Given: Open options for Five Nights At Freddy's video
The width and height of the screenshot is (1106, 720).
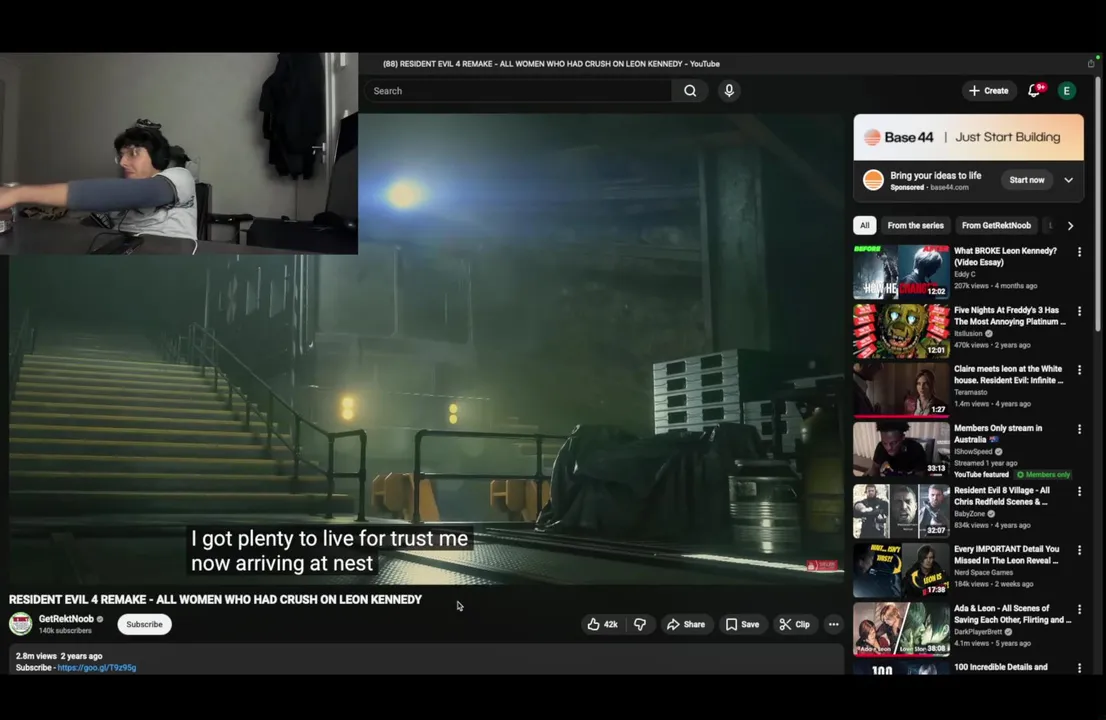Looking at the screenshot, I should 1079,311.
